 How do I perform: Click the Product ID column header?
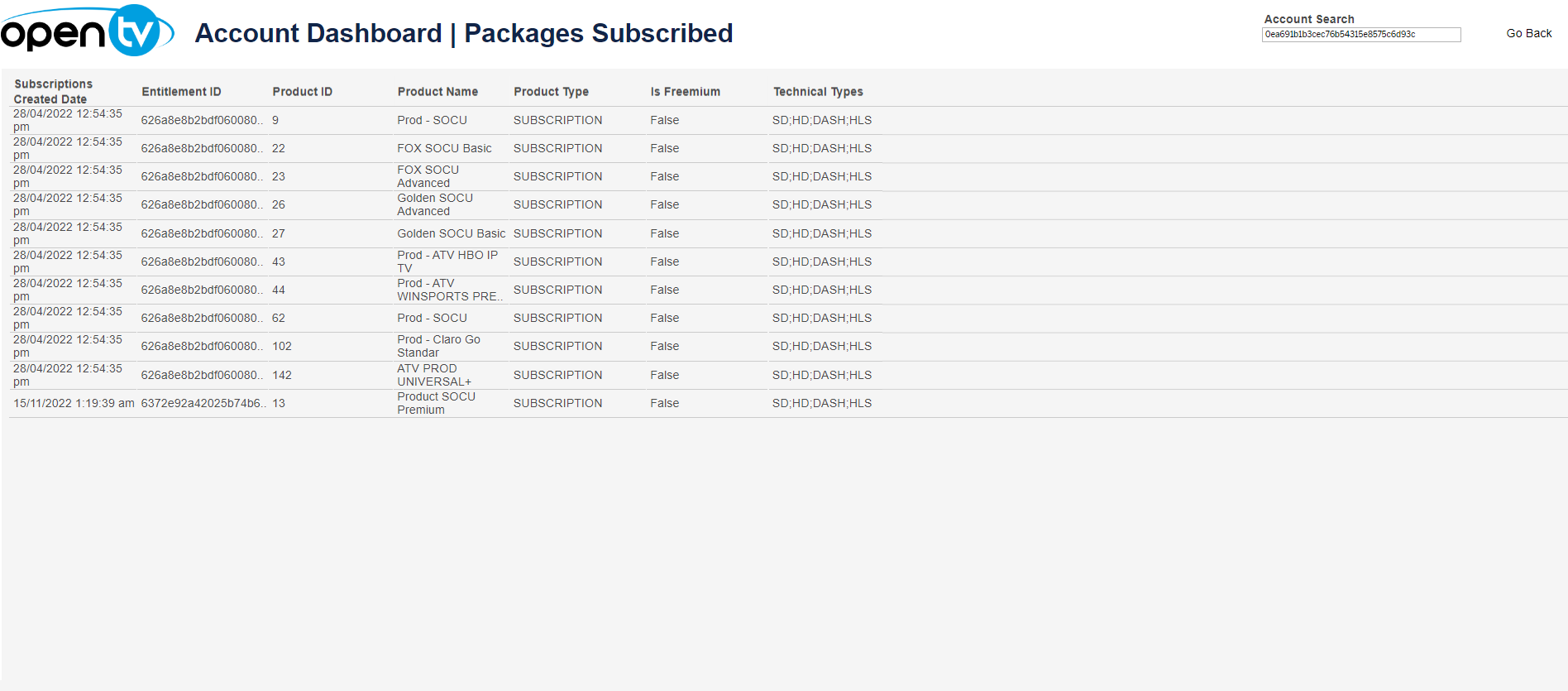click(302, 92)
